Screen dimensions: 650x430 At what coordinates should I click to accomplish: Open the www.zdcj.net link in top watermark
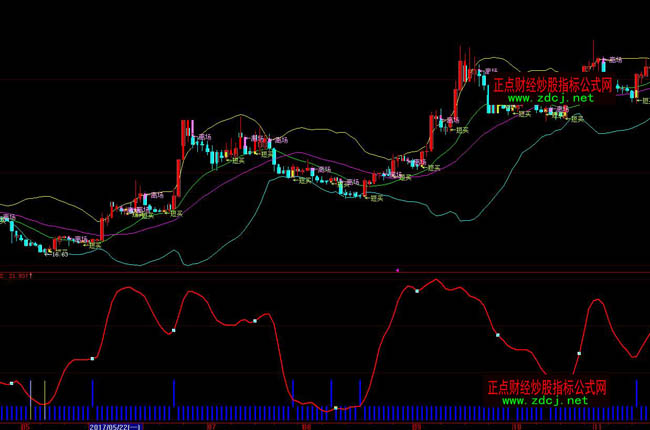click(549, 98)
